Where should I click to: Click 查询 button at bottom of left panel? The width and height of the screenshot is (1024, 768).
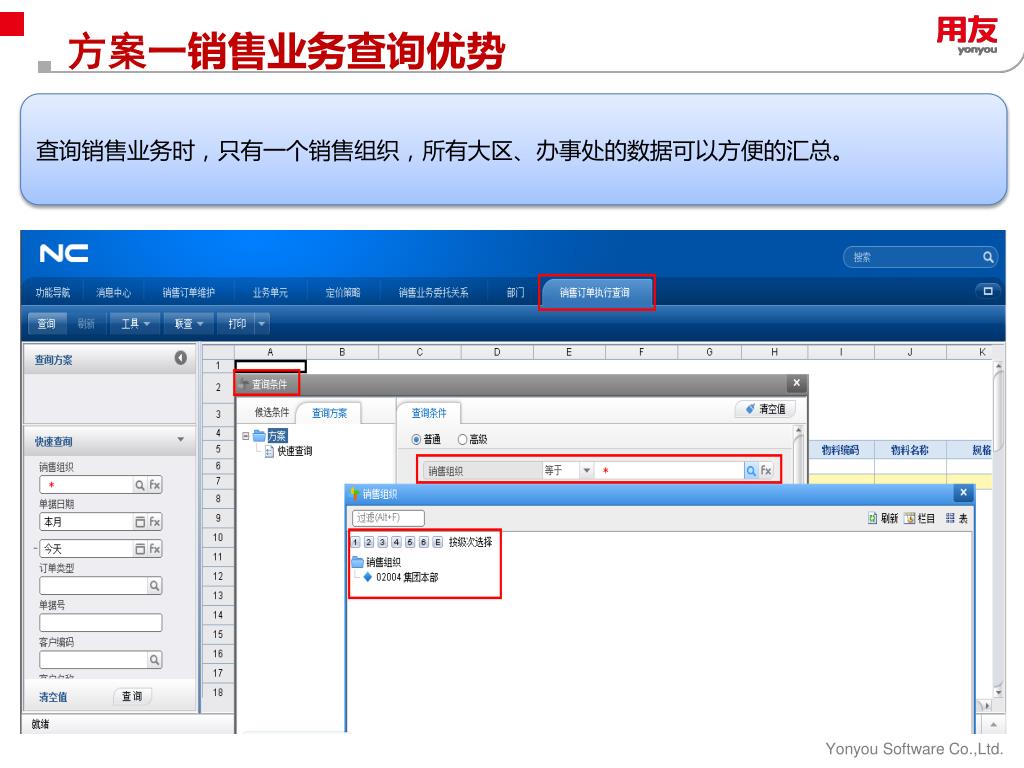tap(132, 696)
